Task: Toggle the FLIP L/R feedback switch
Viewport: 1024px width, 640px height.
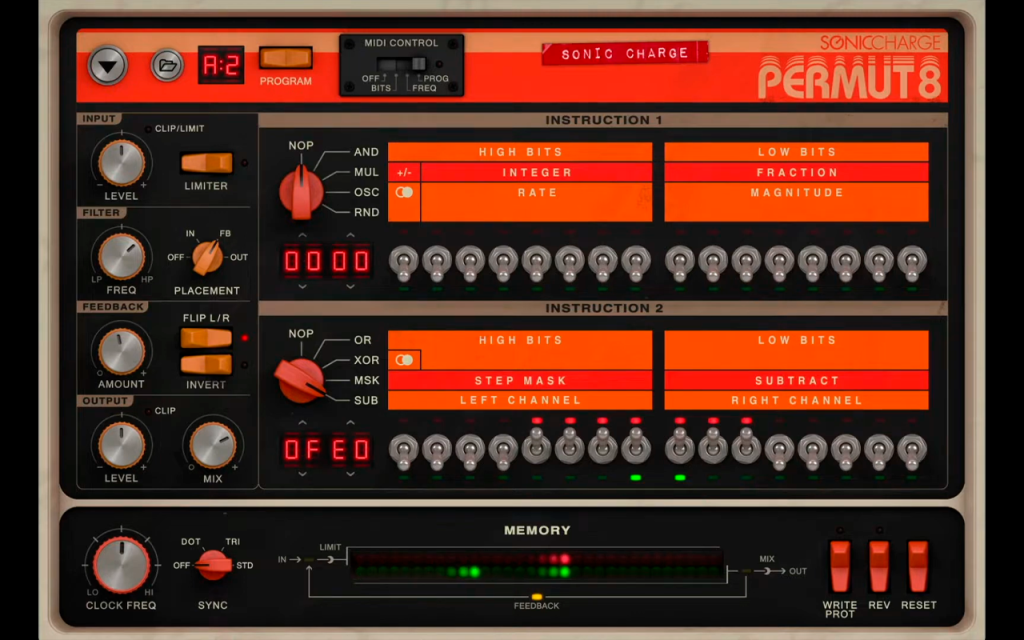Action: coord(206,338)
